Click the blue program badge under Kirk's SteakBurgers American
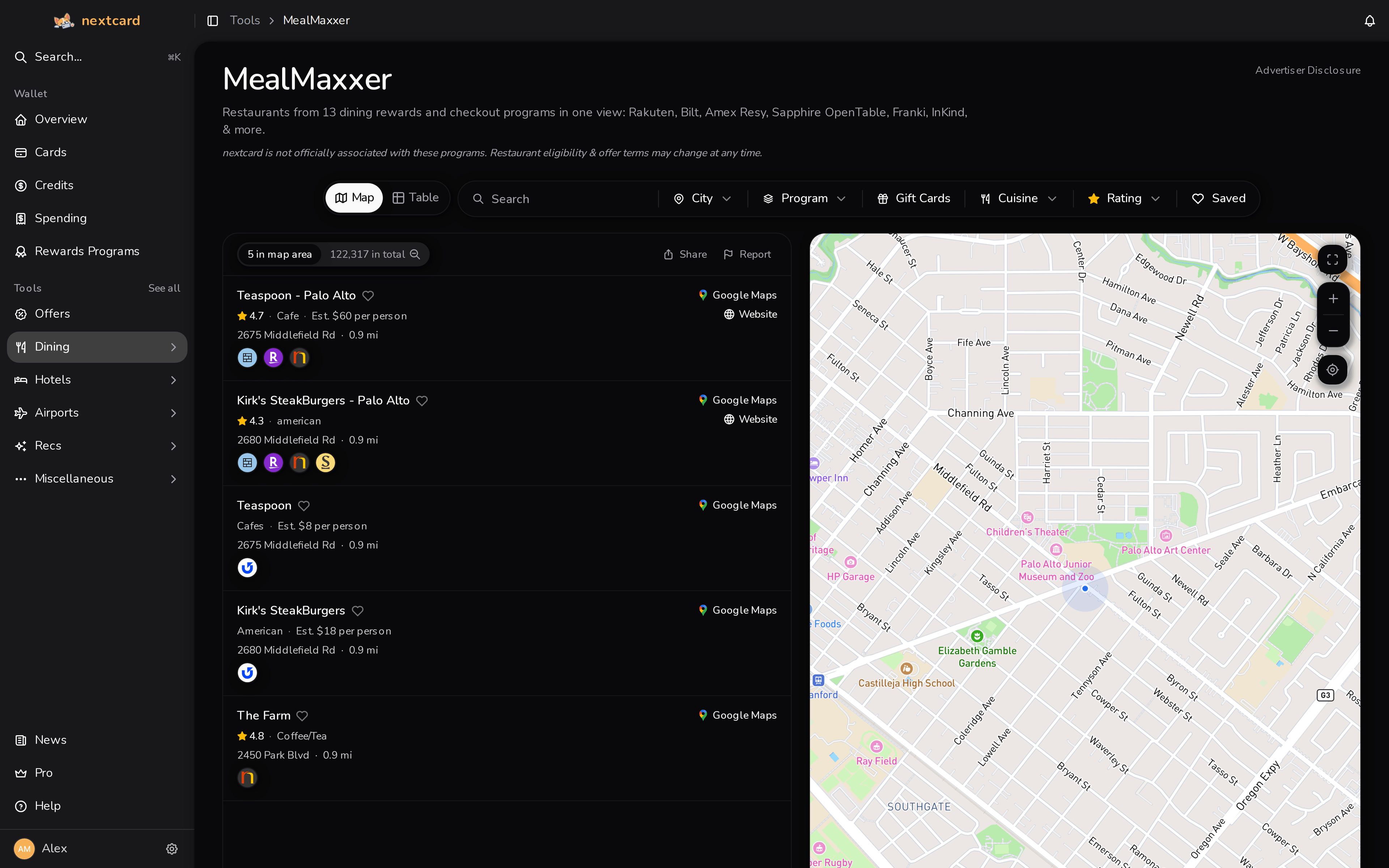This screenshot has height=868, width=1389. (247, 673)
